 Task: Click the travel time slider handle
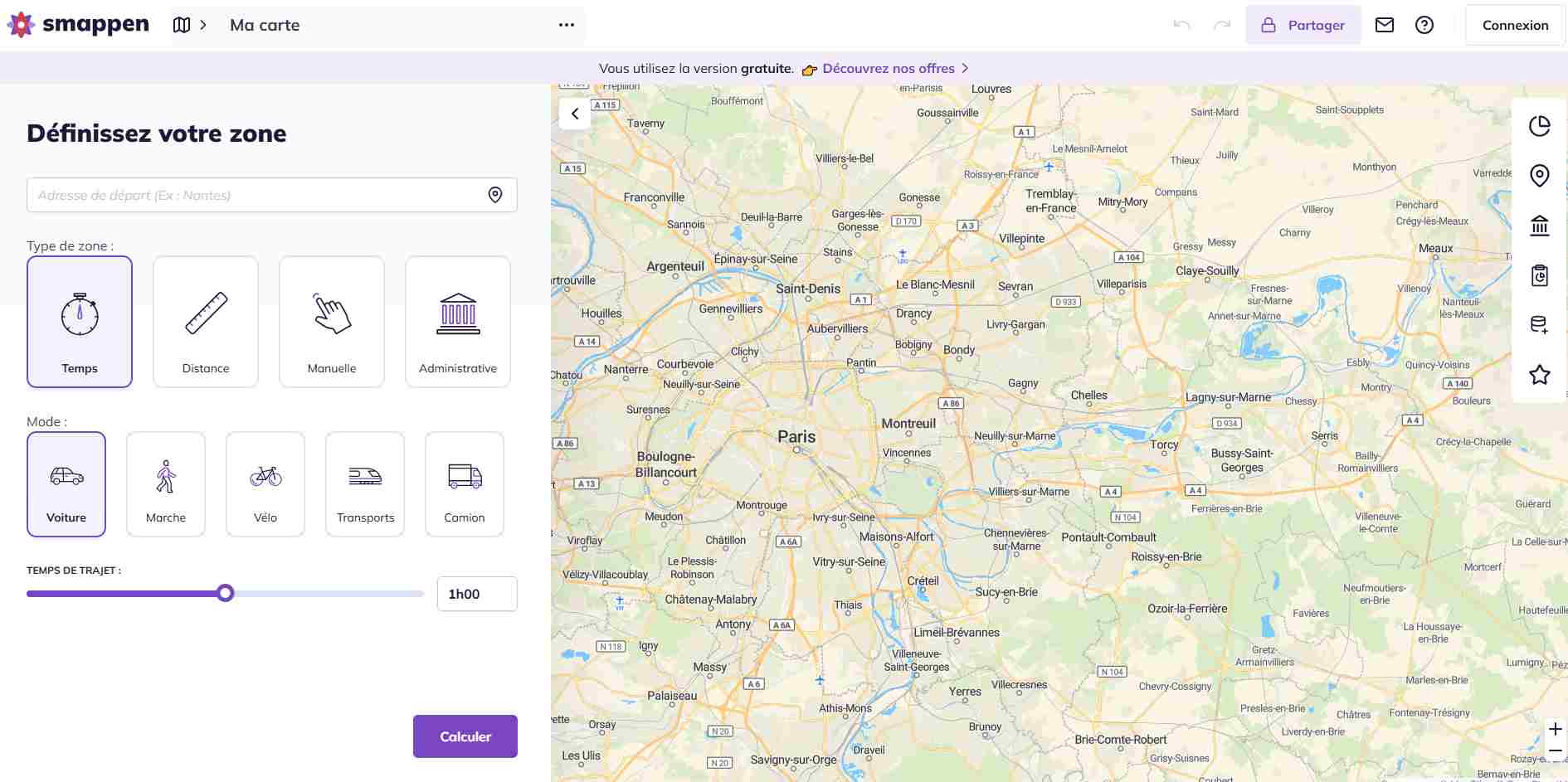pyautogui.click(x=225, y=593)
